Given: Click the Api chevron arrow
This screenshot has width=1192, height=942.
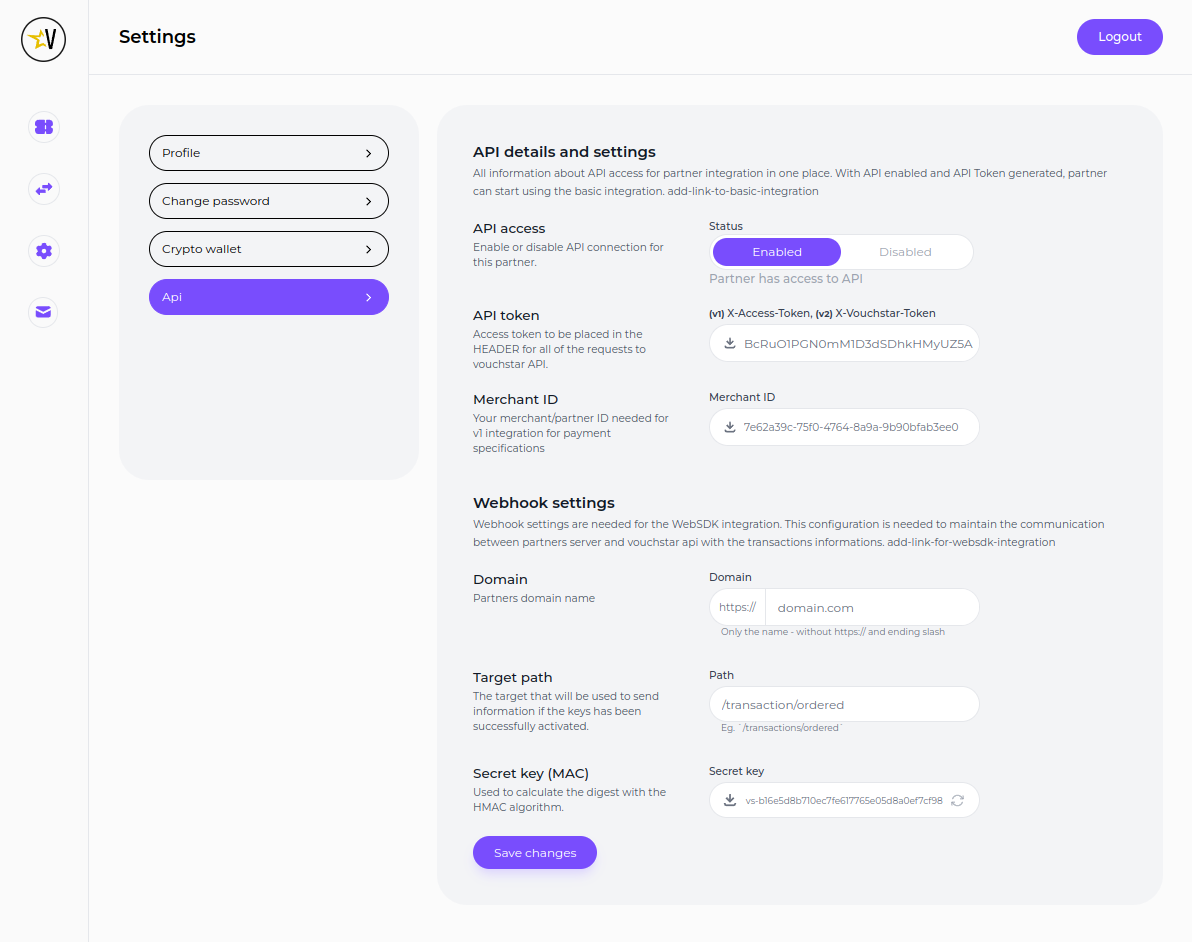Looking at the screenshot, I should [x=369, y=297].
